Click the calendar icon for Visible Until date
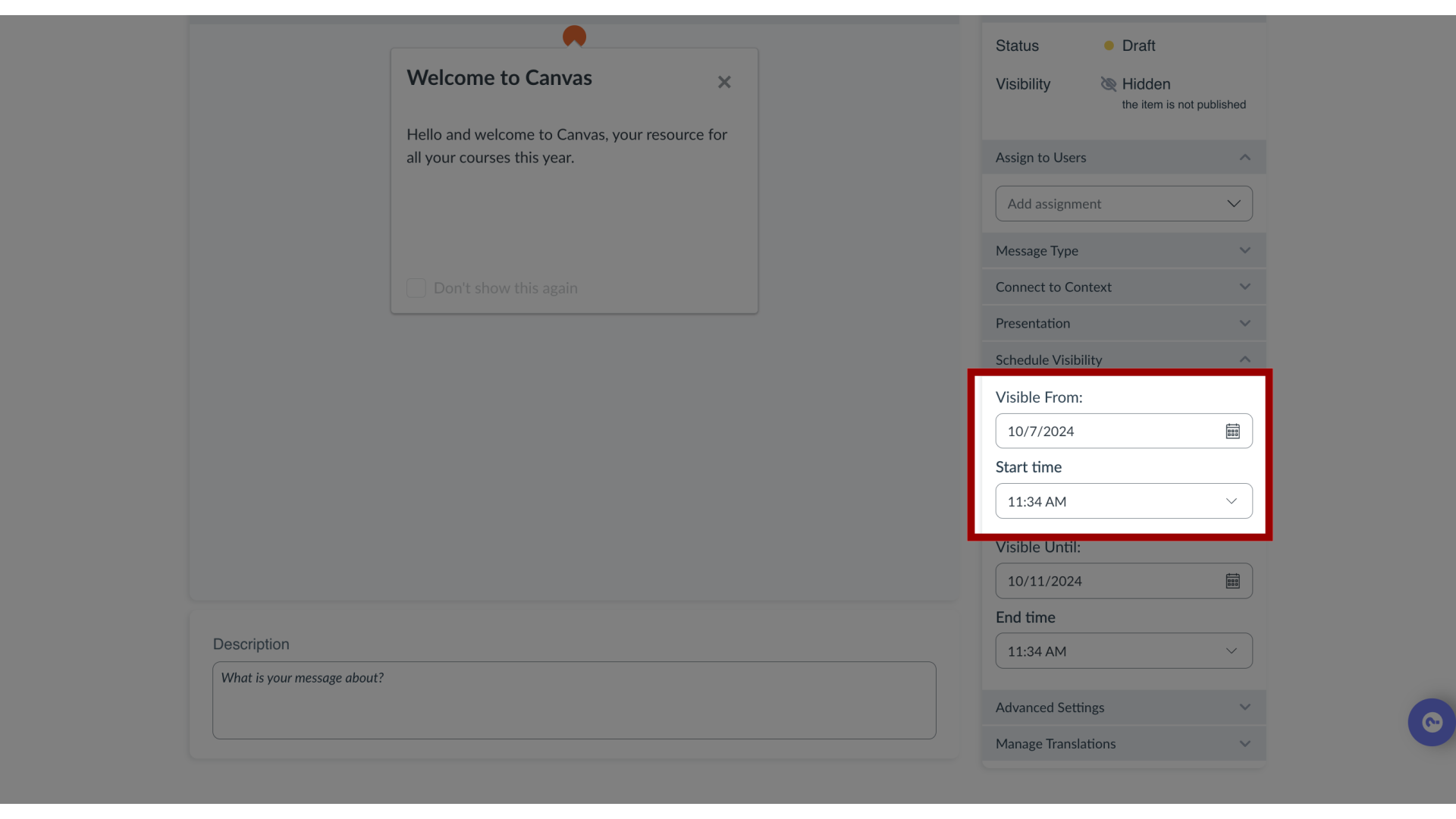 pyautogui.click(x=1233, y=581)
